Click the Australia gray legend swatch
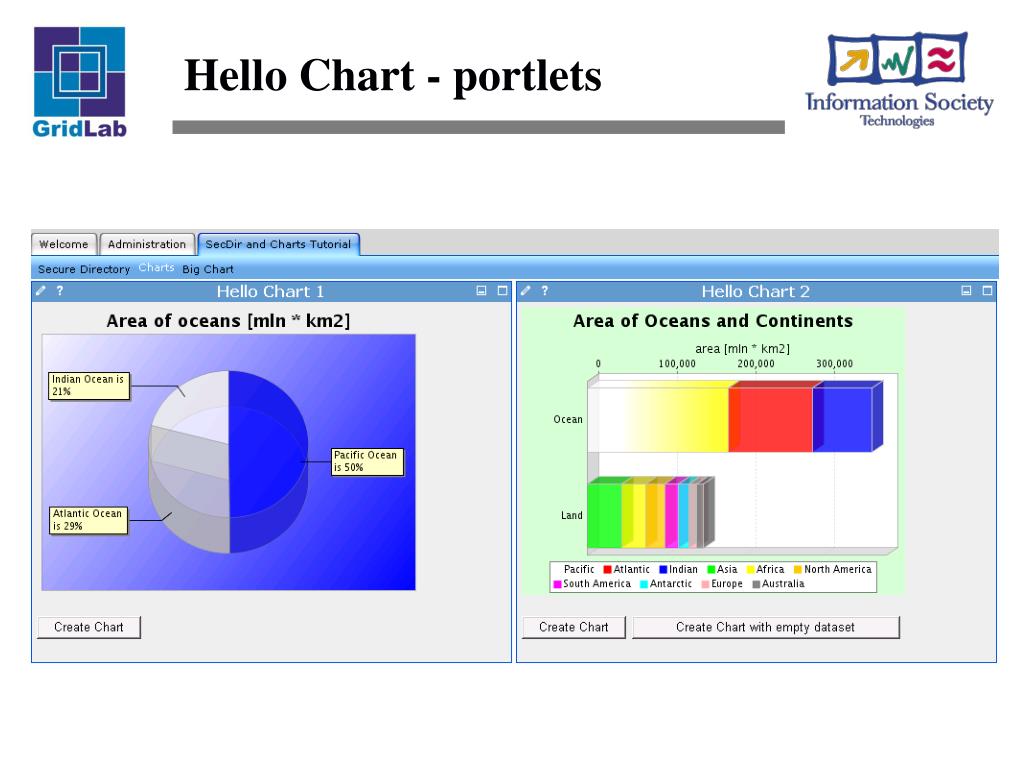This screenshot has height=768, width=1024. (756, 584)
